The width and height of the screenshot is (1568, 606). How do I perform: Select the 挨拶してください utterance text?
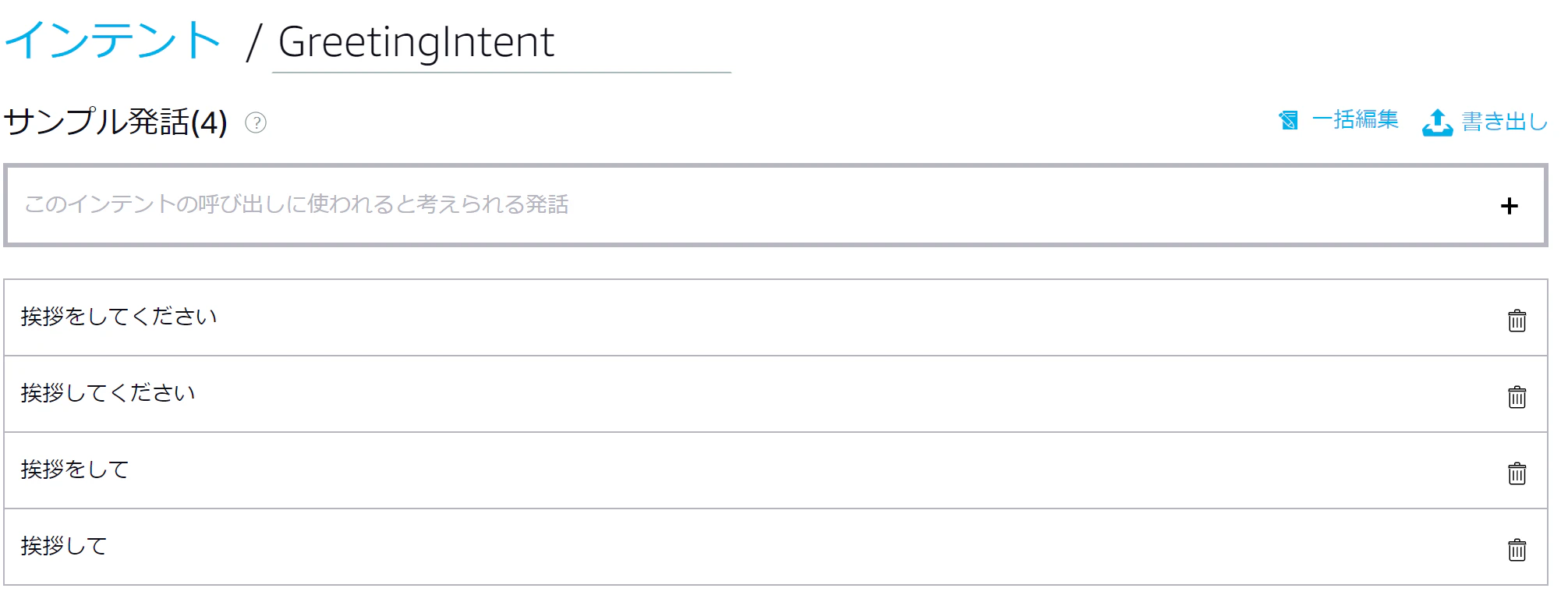pyautogui.click(x=108, y=393)
